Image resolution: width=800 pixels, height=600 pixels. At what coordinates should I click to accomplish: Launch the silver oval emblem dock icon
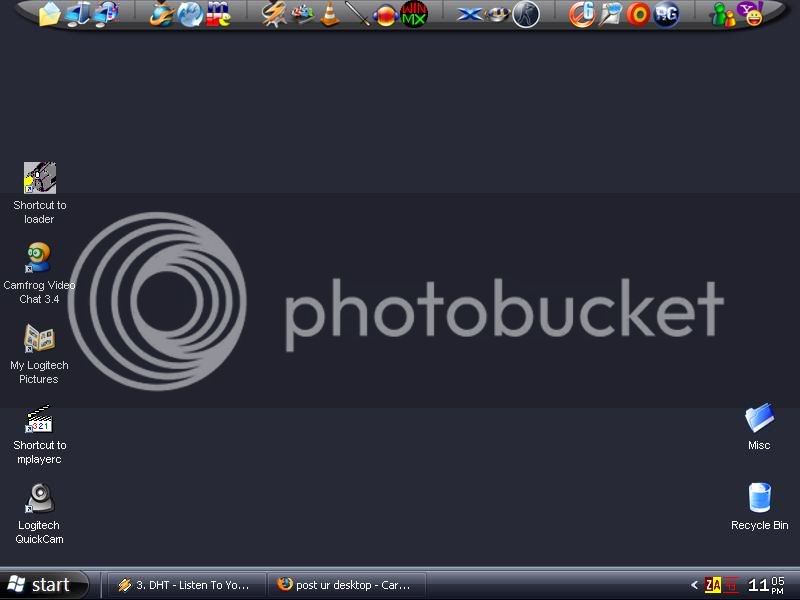click(x=497, y=15)
